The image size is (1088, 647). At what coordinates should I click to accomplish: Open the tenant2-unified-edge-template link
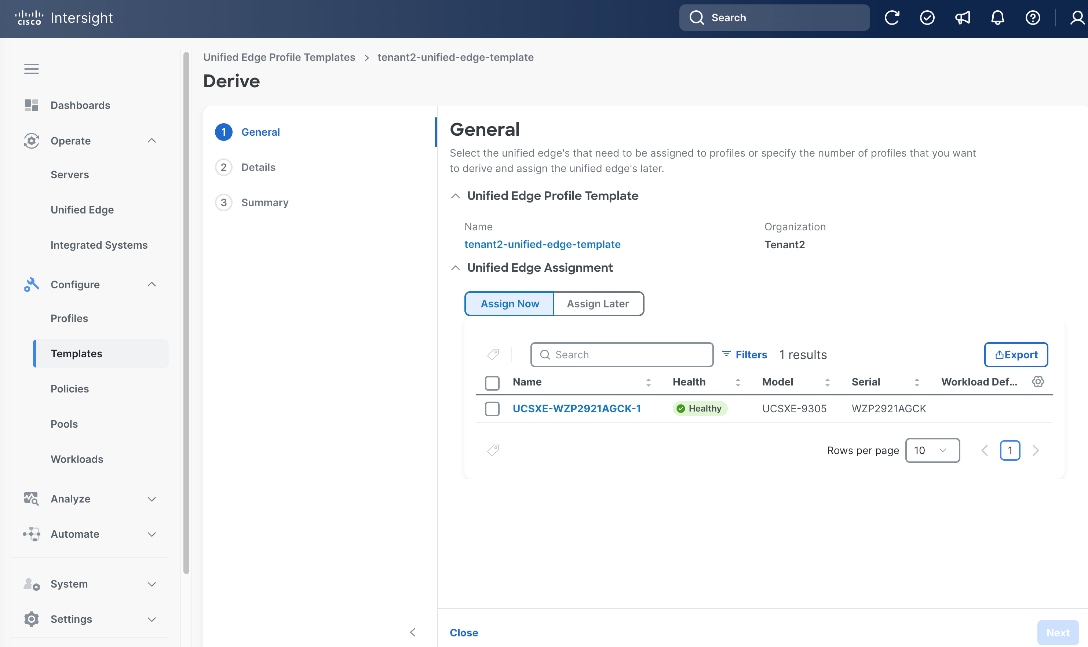pyautogui.click(x=543, y=244)
